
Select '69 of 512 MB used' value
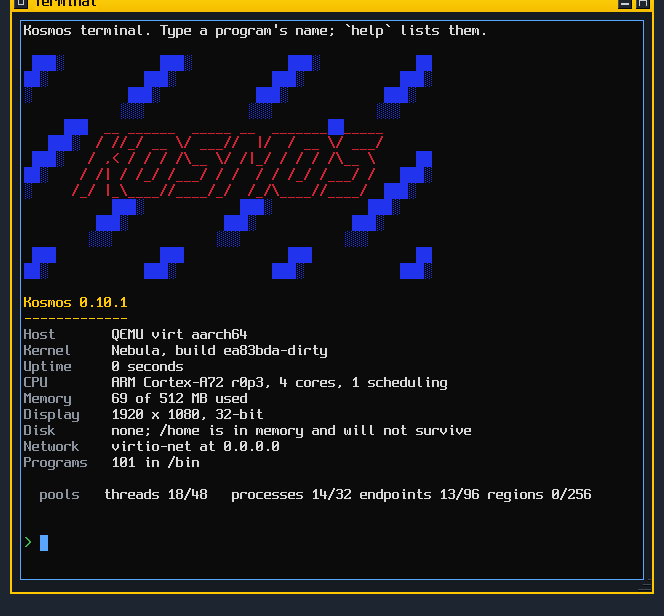[180, 398]
